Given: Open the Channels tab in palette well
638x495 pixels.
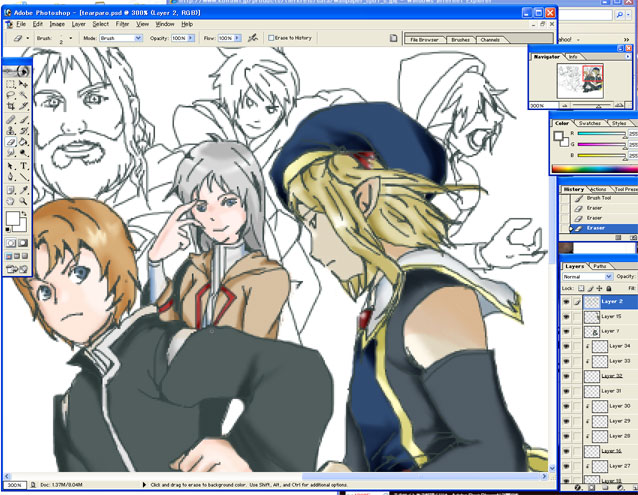Looking at the screenshot, I should pos(490,40).
